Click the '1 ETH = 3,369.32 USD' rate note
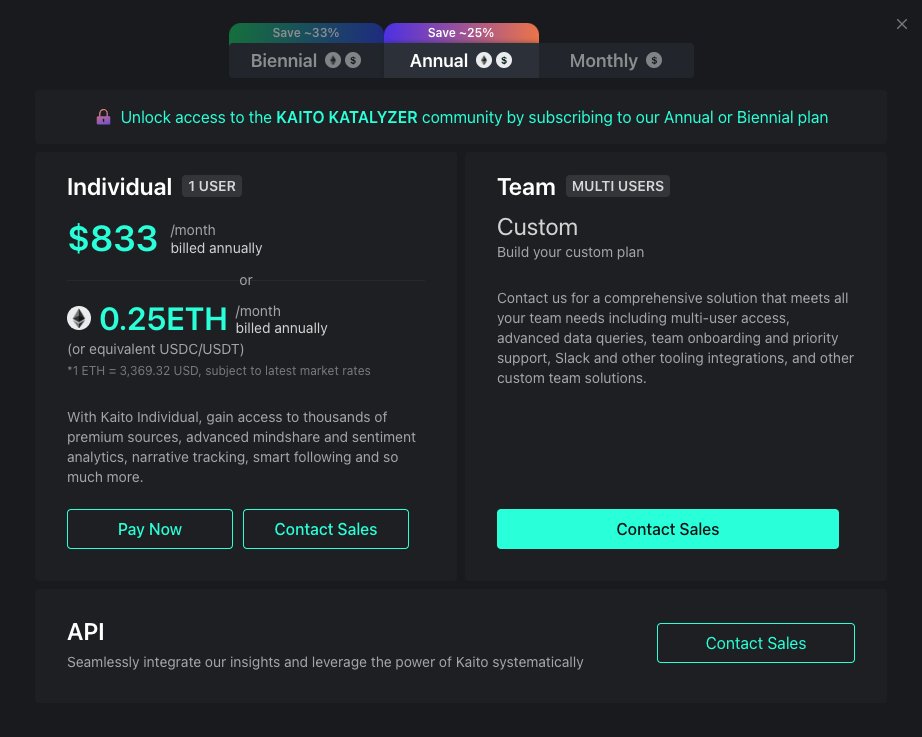 click(219, 371)
